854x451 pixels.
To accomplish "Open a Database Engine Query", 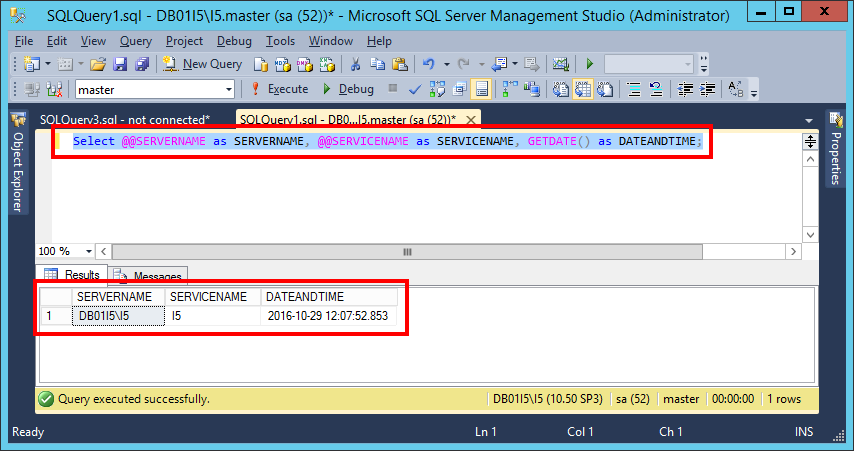I will click(261, 64).
